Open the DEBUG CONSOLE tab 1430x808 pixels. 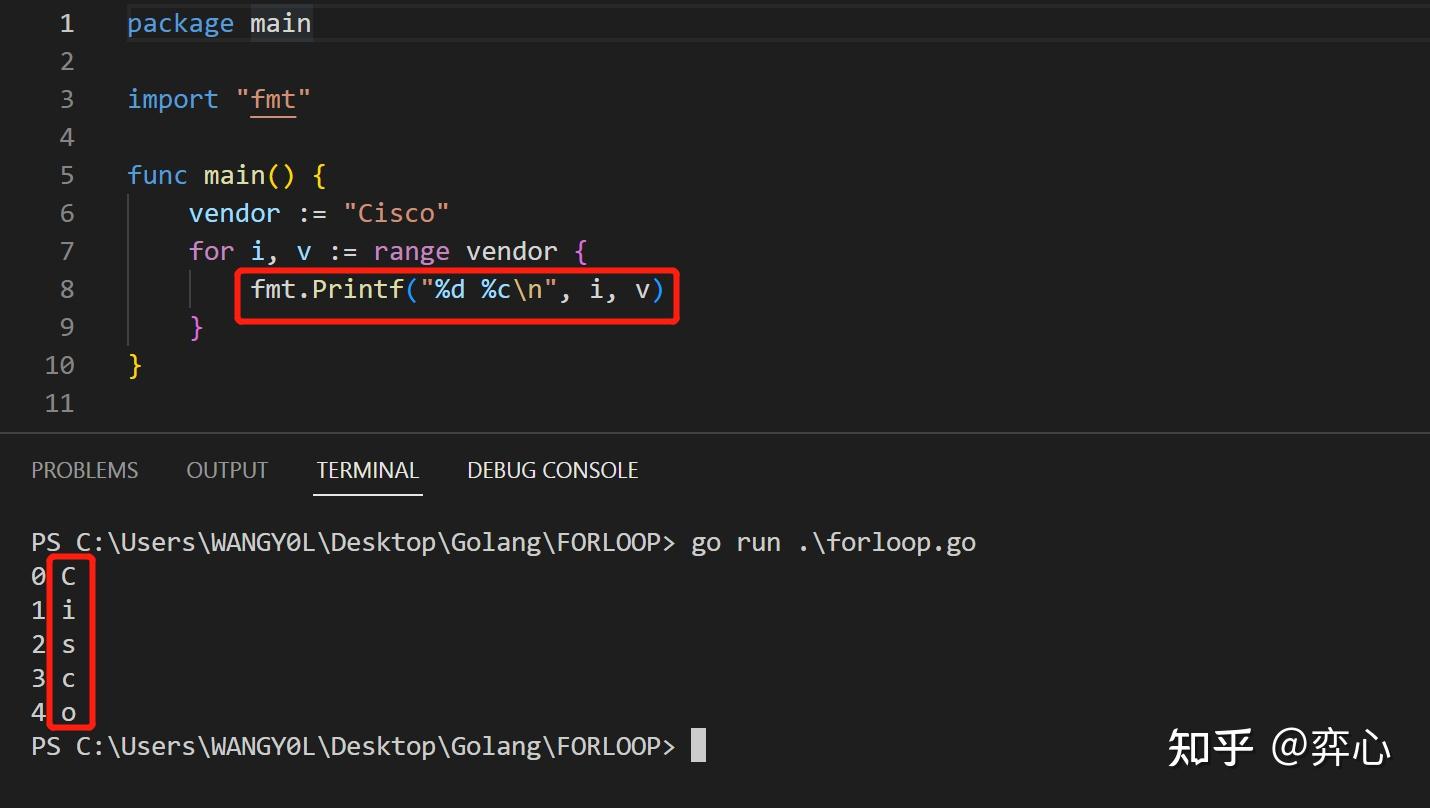(552, 470)
